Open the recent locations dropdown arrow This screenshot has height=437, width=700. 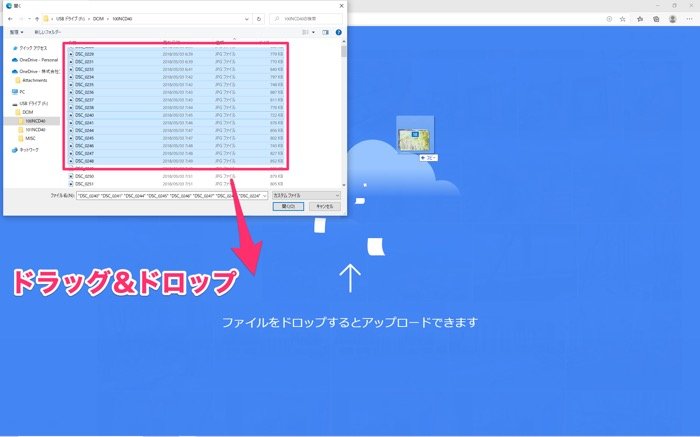pyautogui.click(x=29, y=19)
